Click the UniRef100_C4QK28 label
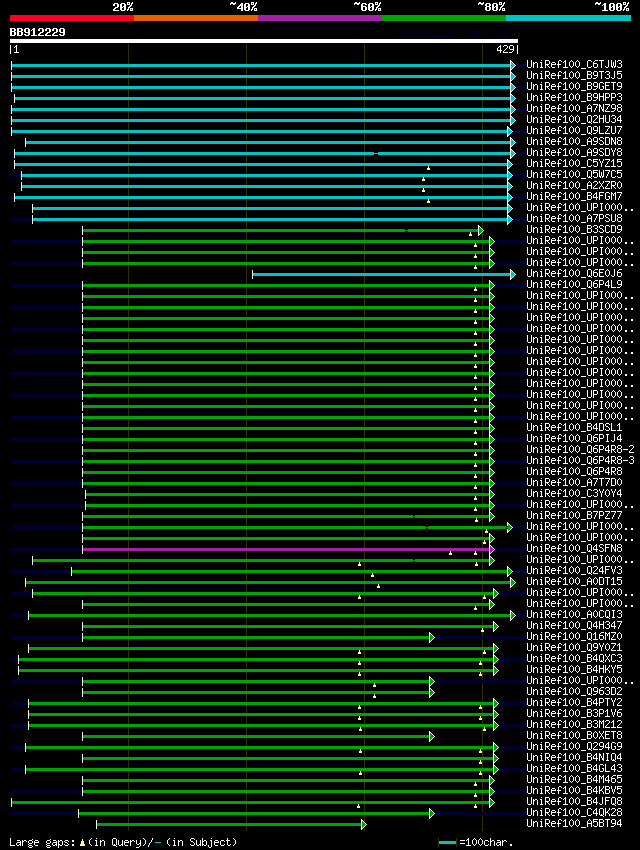This screenshot has height=850, width=640. coord(574,813)
